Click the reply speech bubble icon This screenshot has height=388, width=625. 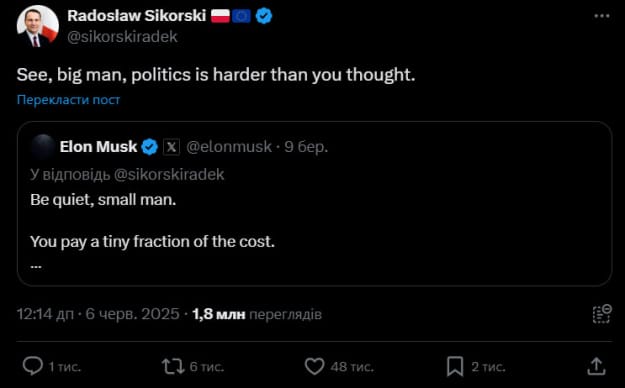coord(32,366)
